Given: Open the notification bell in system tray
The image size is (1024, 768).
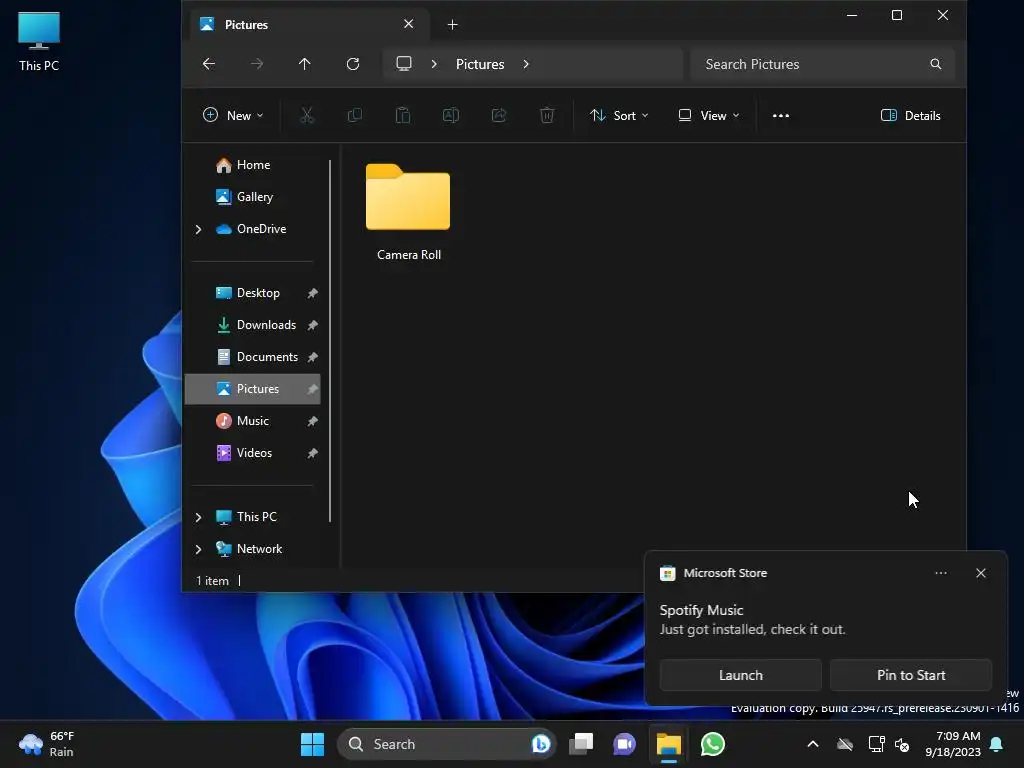Looking at the screenshot, I should tap(997, 744).
